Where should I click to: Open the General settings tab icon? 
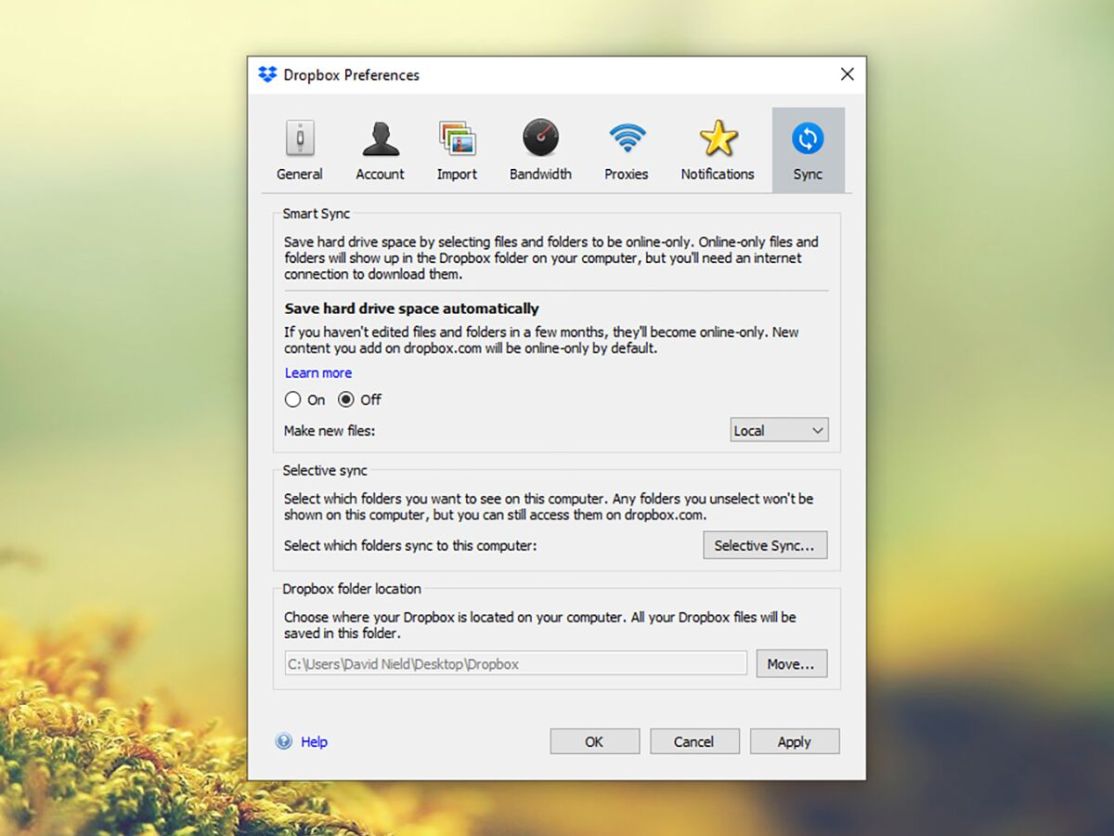coord(299,138)
